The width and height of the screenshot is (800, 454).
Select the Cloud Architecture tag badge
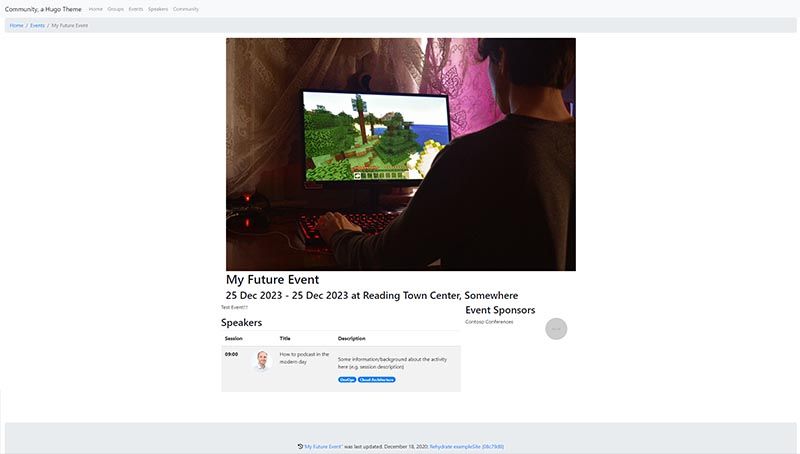(377, 380)
